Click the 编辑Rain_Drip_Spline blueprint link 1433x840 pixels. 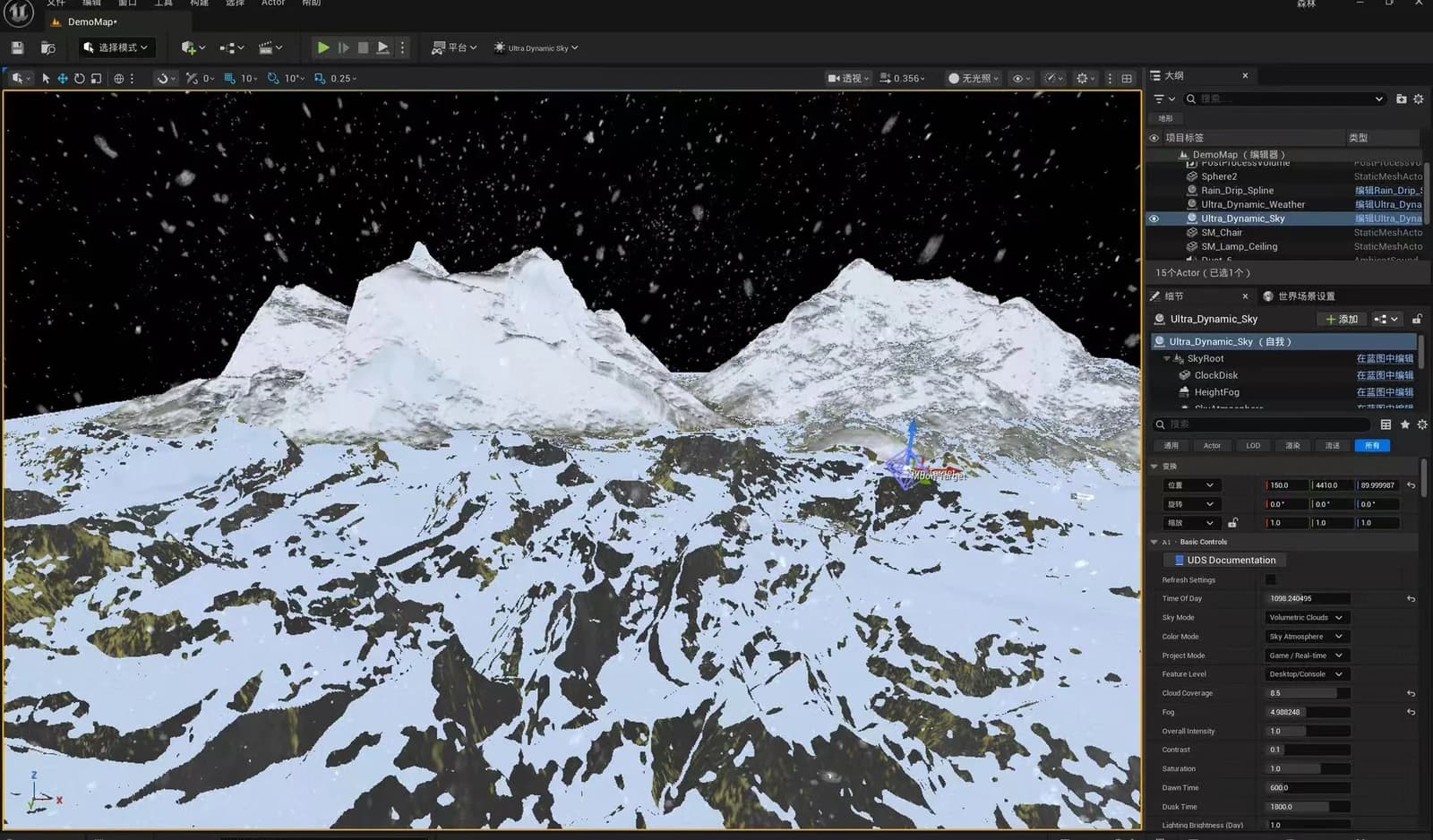(1388, 191)
